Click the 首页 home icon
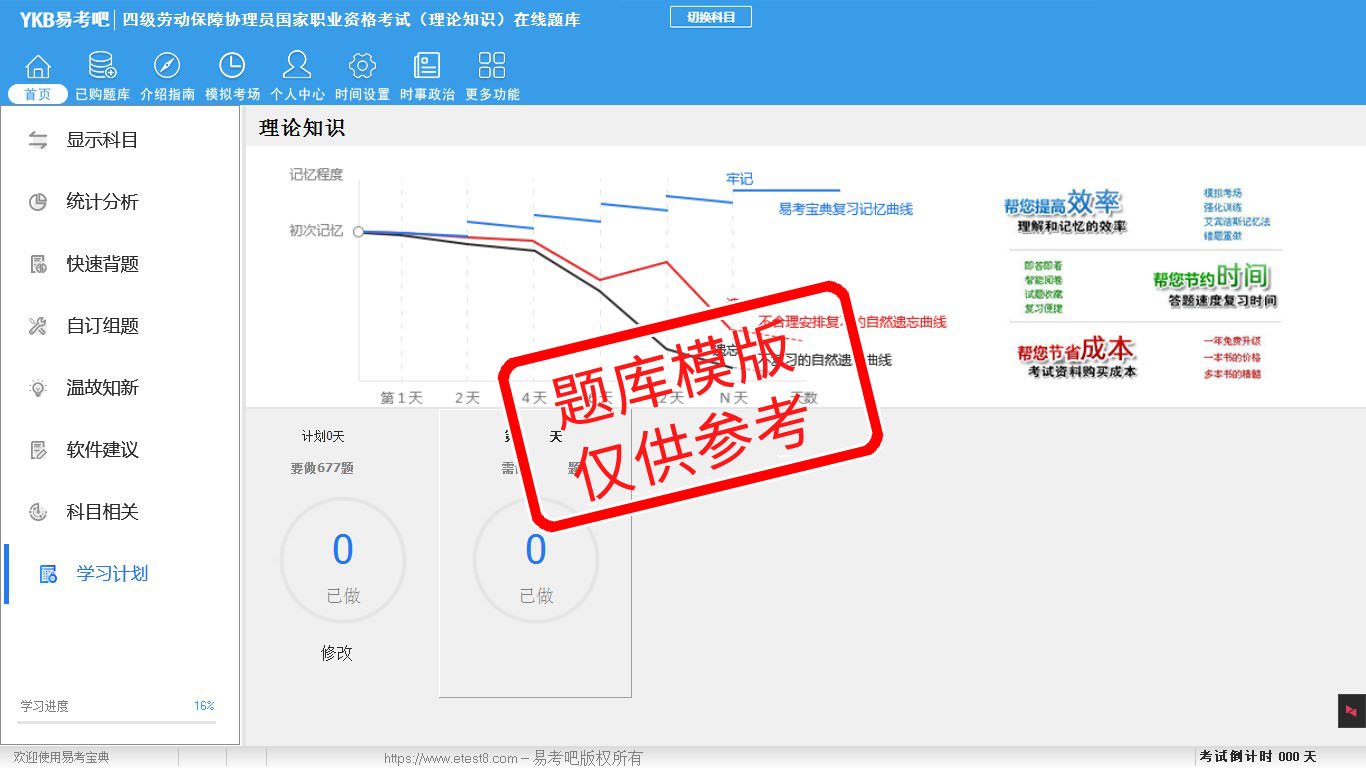1366x768 pixels. point(38,67)
